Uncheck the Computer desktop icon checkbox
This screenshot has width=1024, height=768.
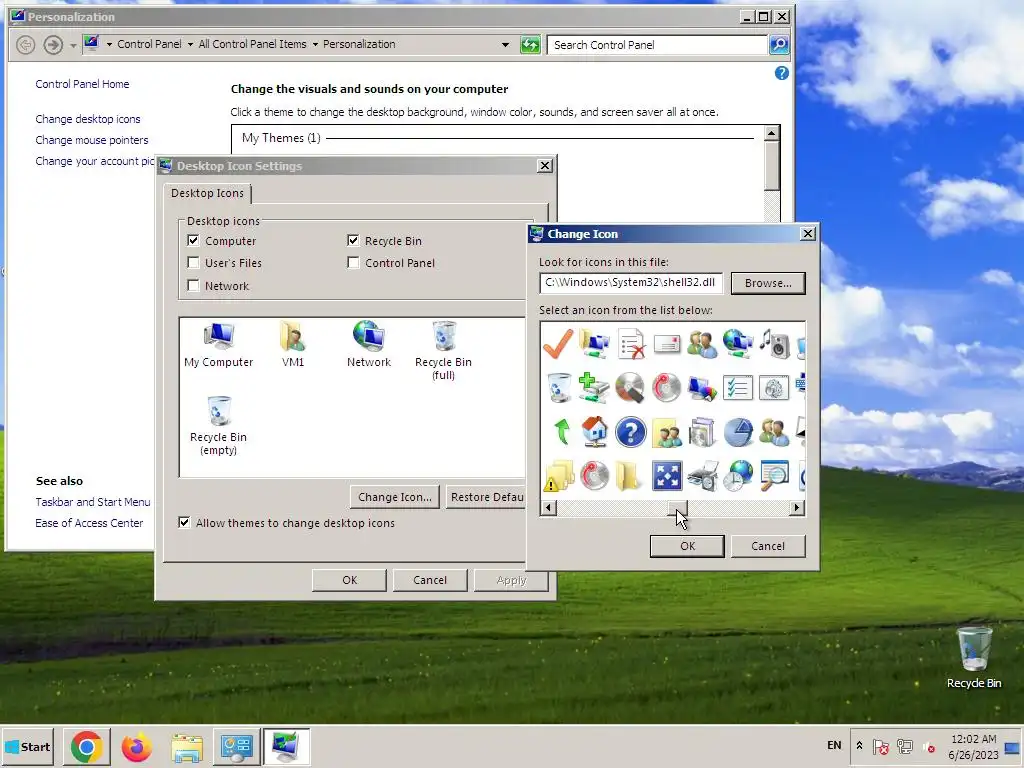pyautogui.click(x=193, y=240)
